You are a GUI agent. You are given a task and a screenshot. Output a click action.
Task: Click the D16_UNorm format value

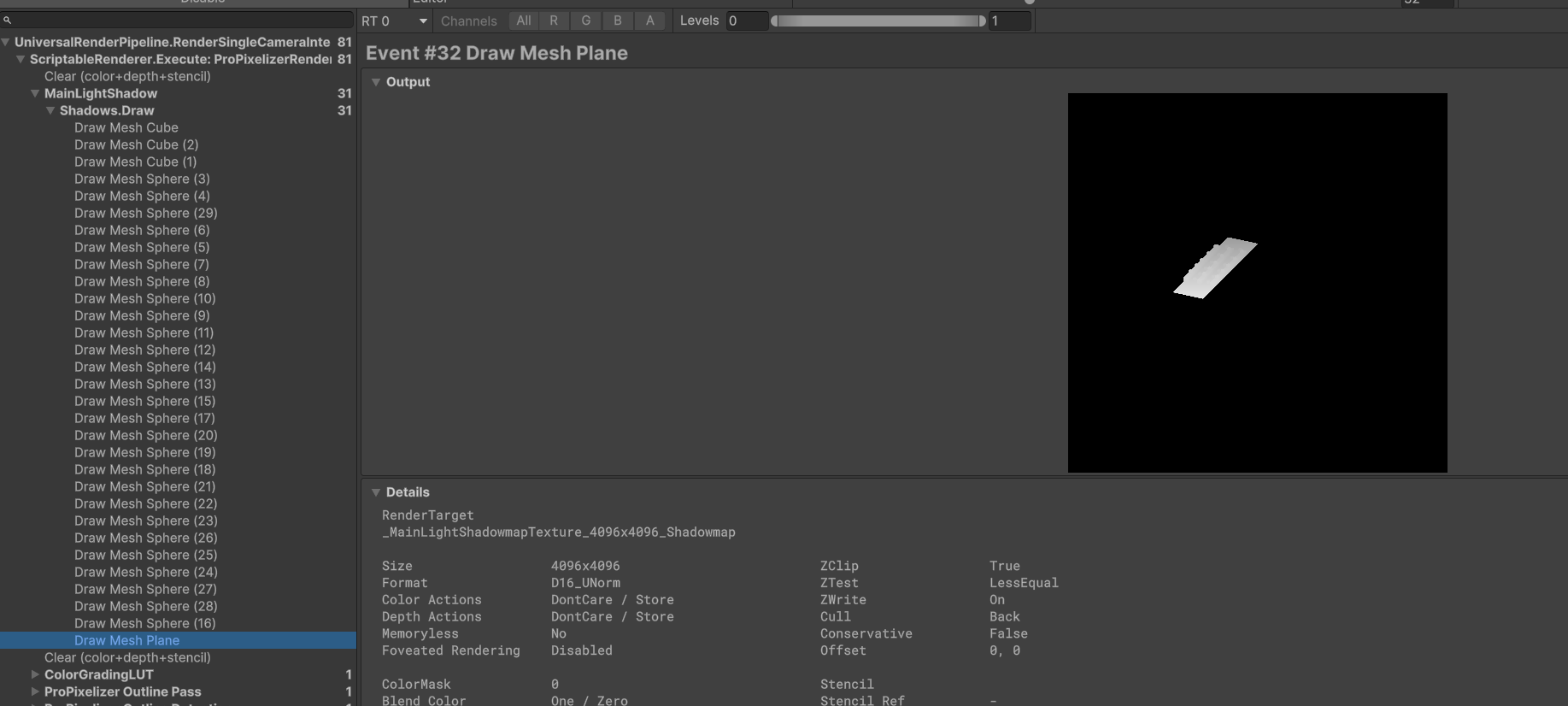[586, 583]
